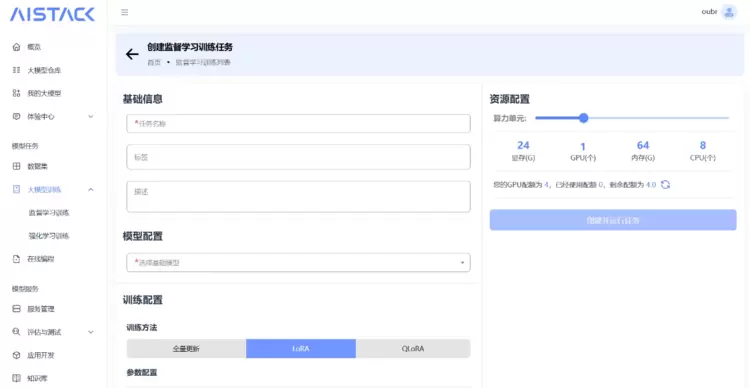Click the hamburger menu collapse icon

(124, 12)
